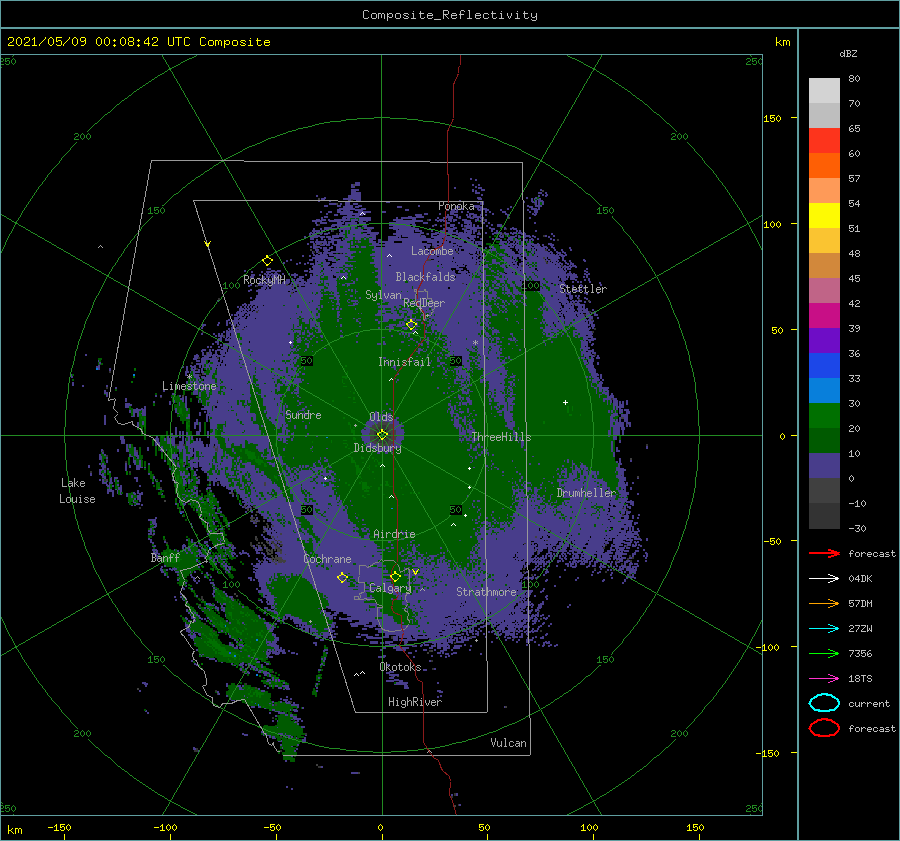900x841 pixels.
Task: Click the cyan 27ZW arrow legend icon
Action: 824,629
